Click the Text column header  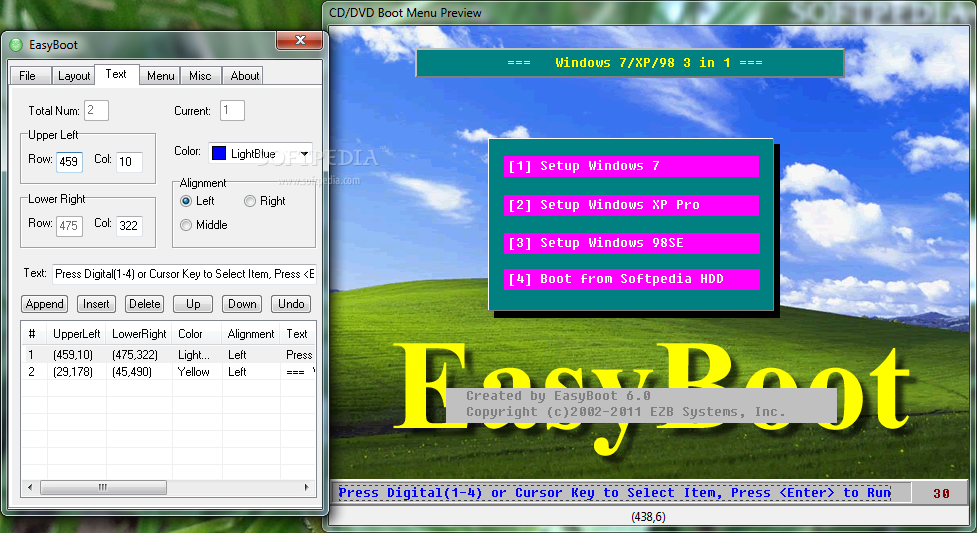coord(297,334)
